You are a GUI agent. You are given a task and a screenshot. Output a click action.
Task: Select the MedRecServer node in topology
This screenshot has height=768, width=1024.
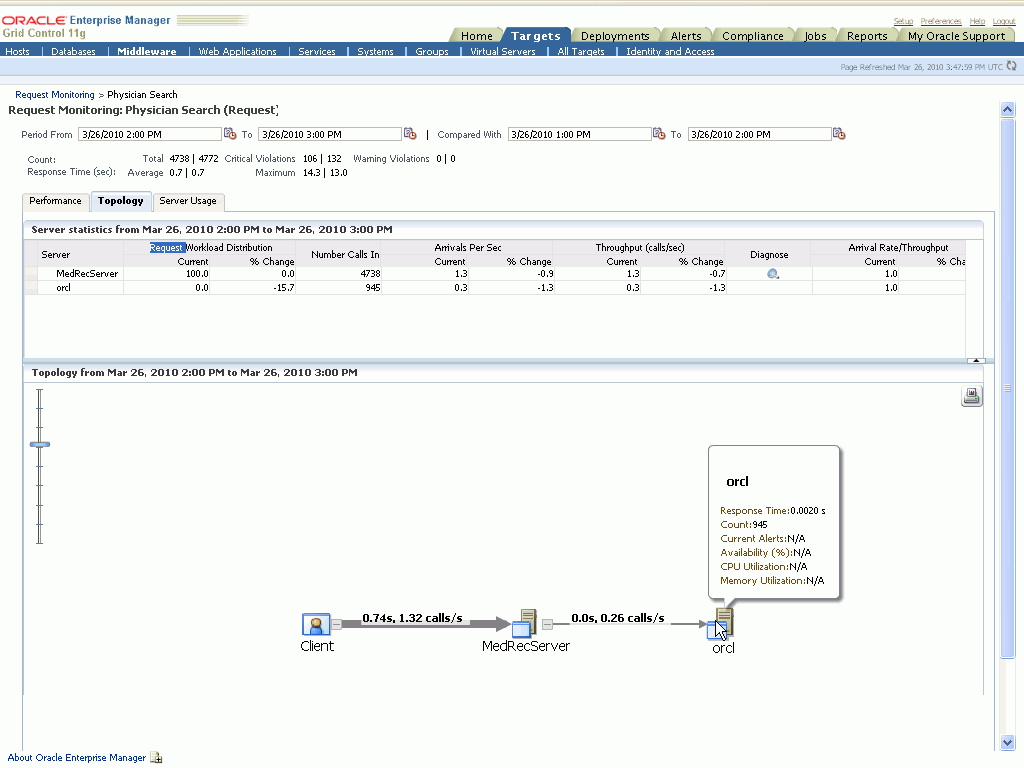[524, 624]
